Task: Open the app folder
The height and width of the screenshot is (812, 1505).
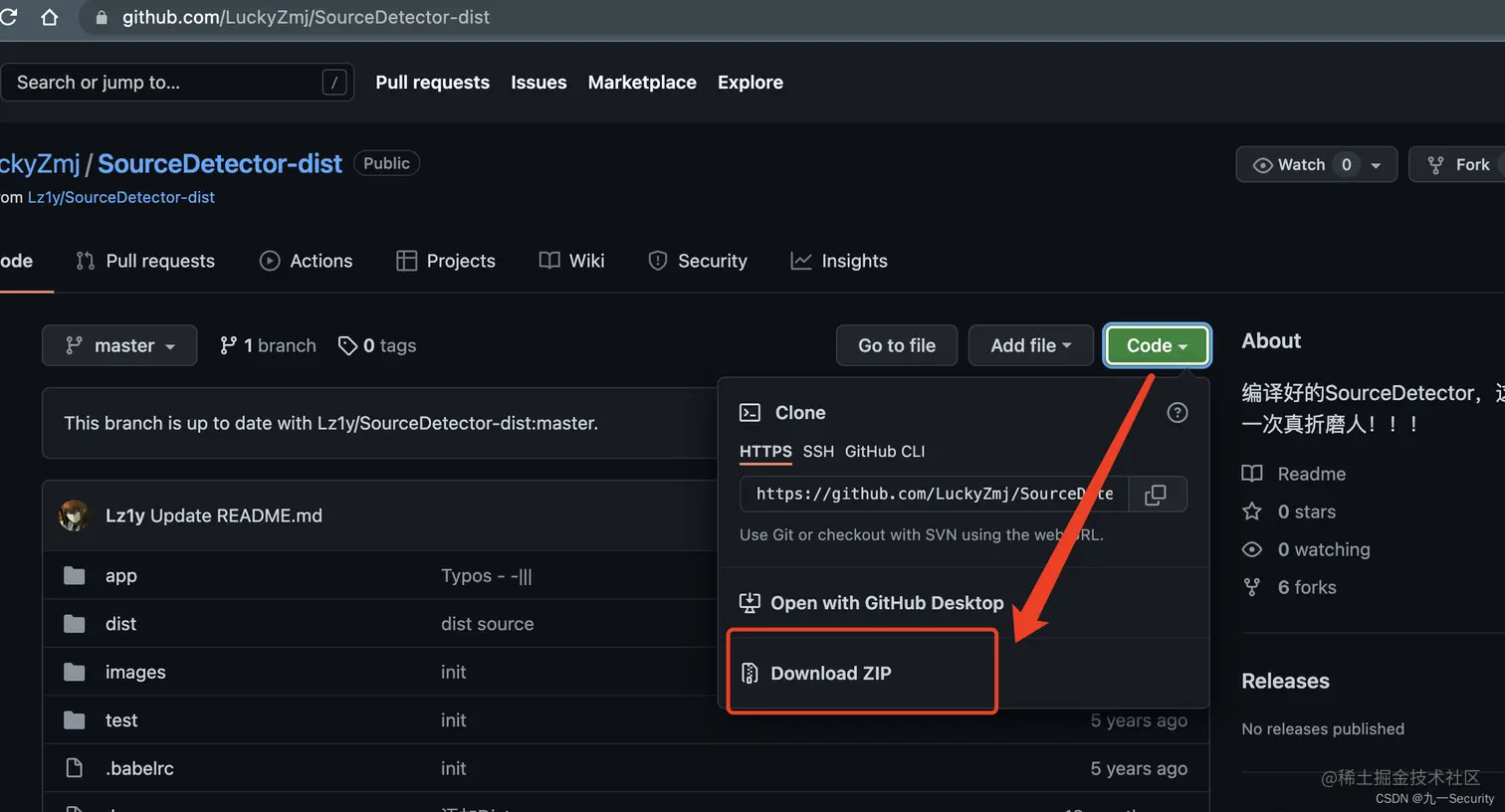Action: (121, 576)
